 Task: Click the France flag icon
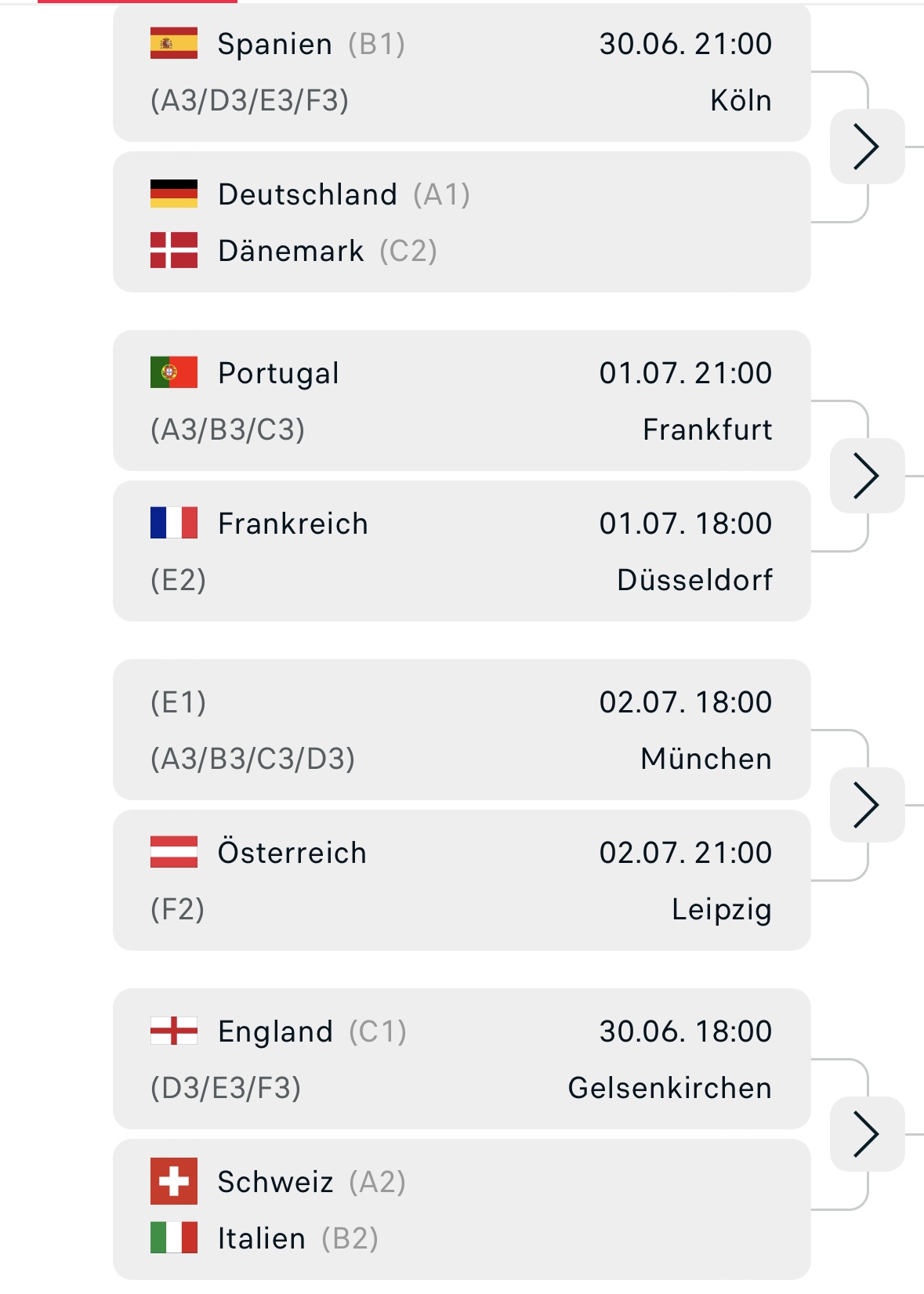(173, 523)
